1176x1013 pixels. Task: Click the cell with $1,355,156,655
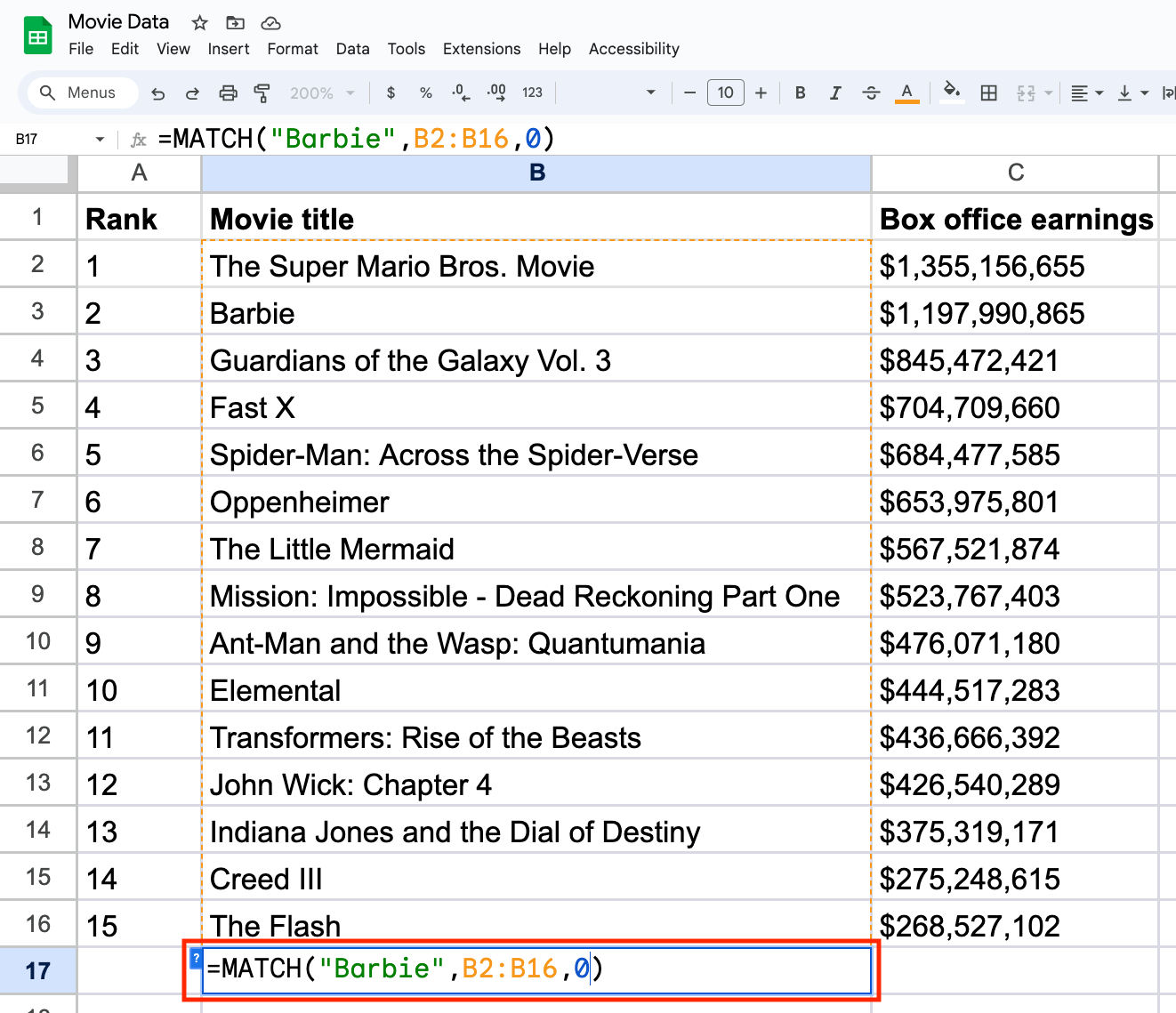[x=1015, y=266]
